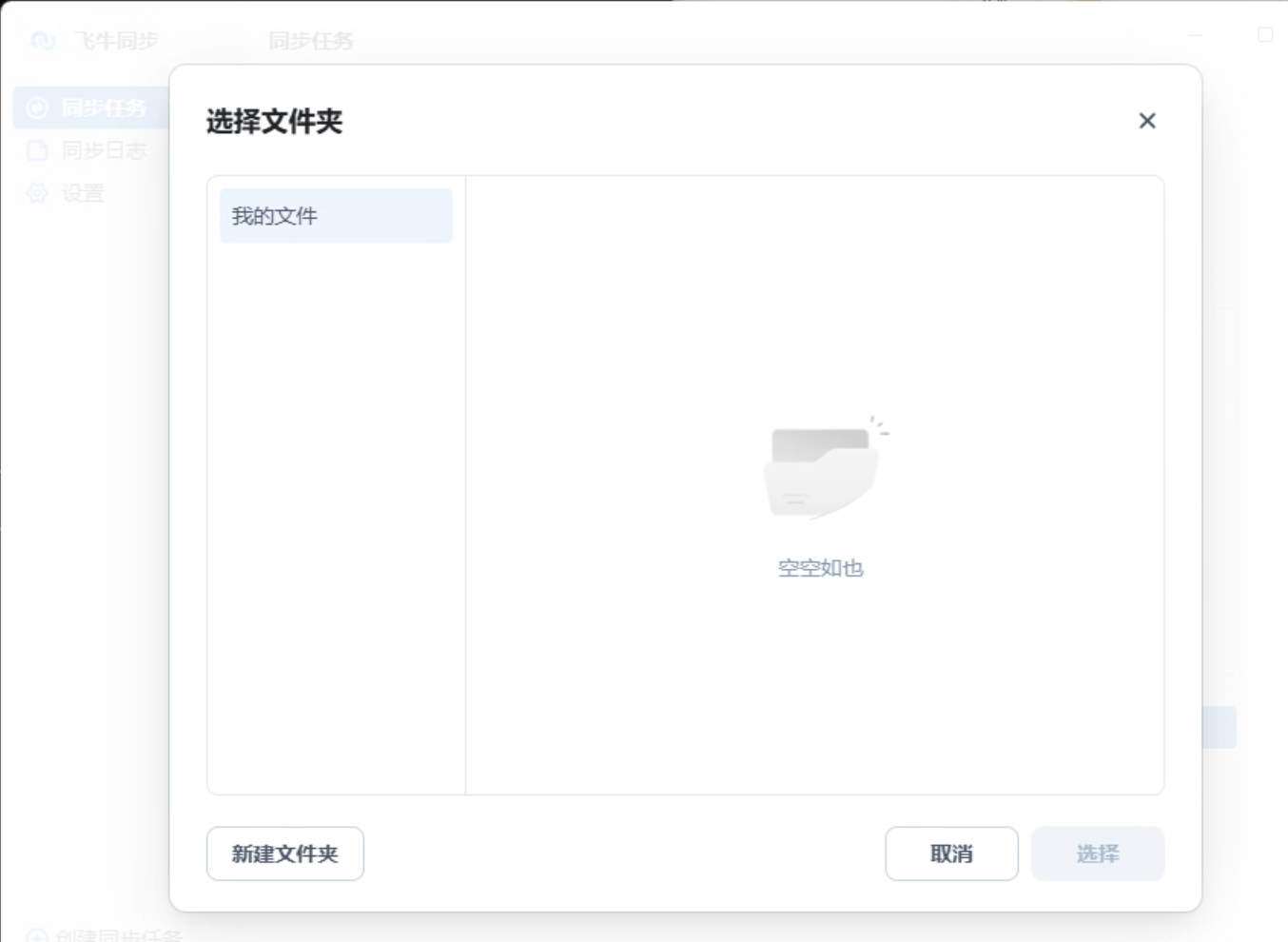Screen dimensions: 1288x942
Task: Click the 空空如也 empty-state text
Action: (x=820, y=568)
